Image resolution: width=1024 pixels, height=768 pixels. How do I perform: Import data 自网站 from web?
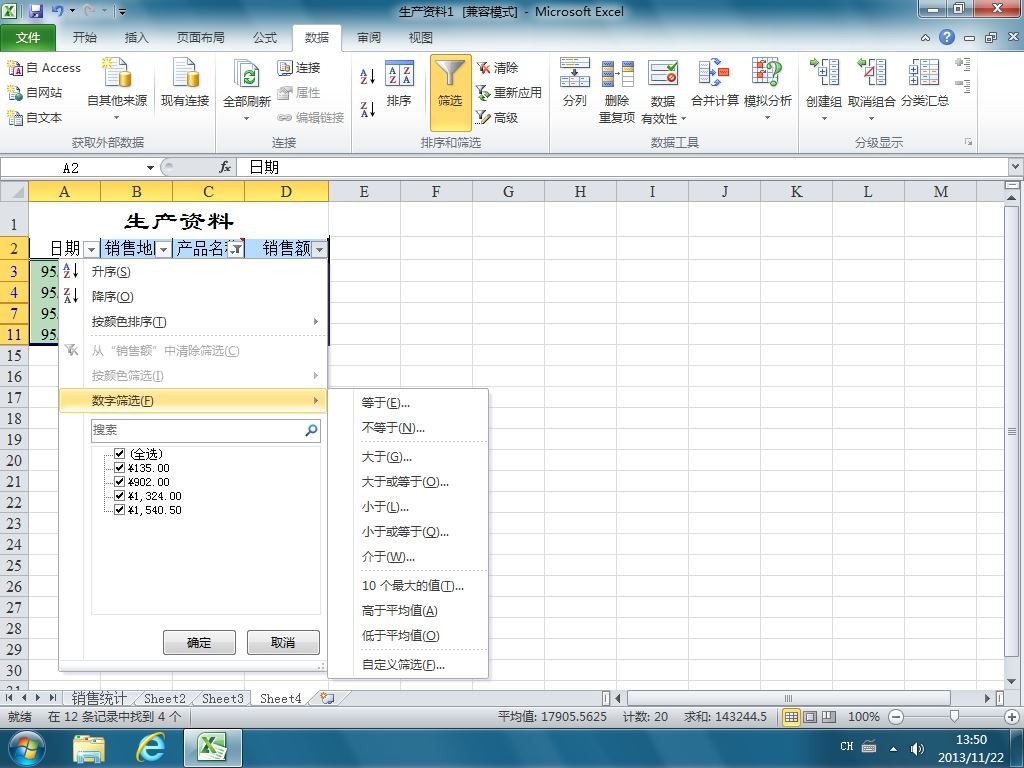tap(35, 93)
